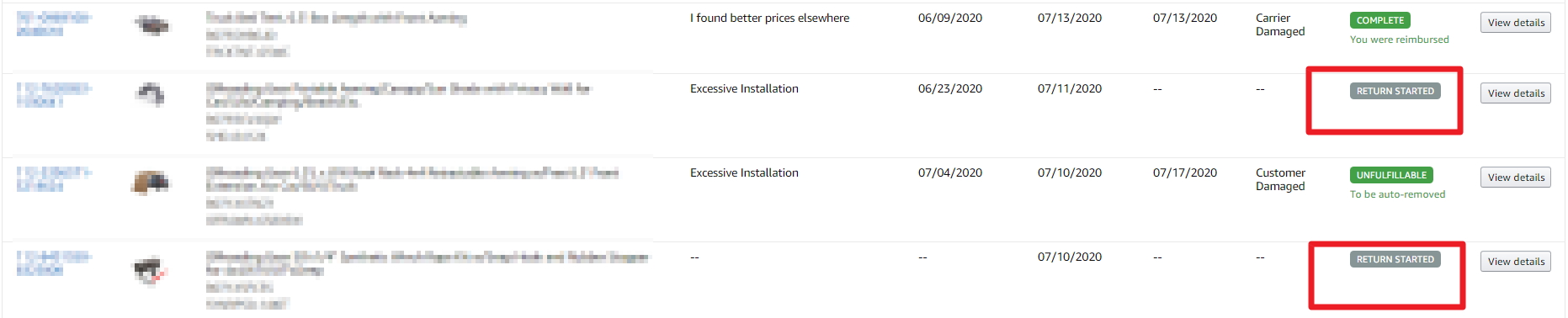Click View details for the UNFULFILLABLE return
This screenshot has width=1568, height=318.
coord(1515,178)
